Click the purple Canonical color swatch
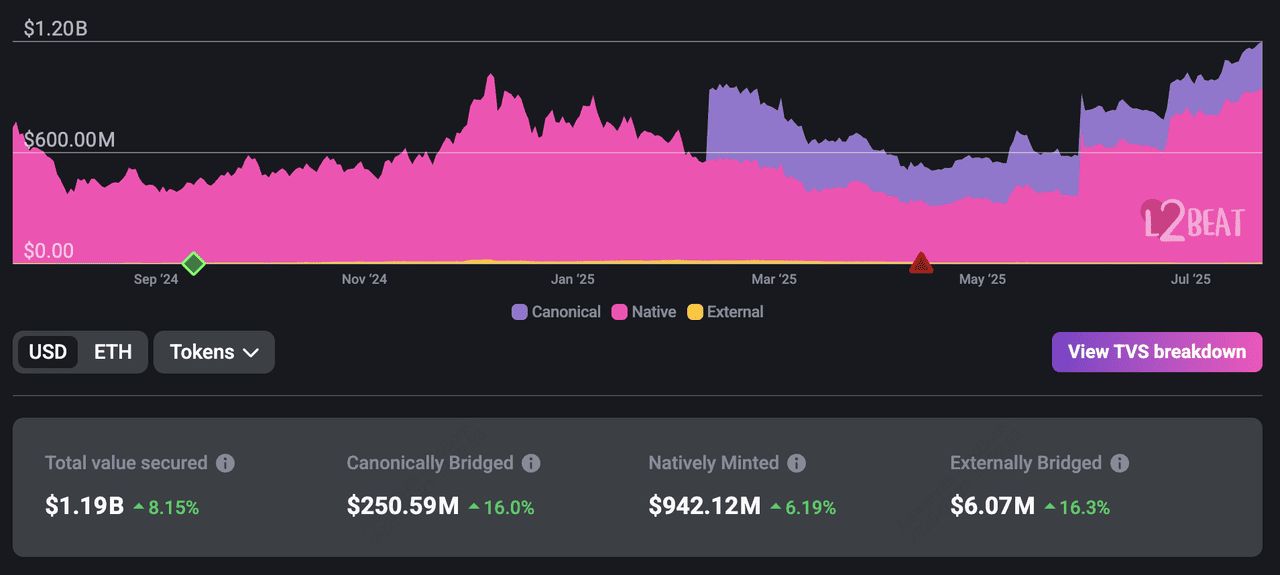1280x575 pixels. coord(519,312)
